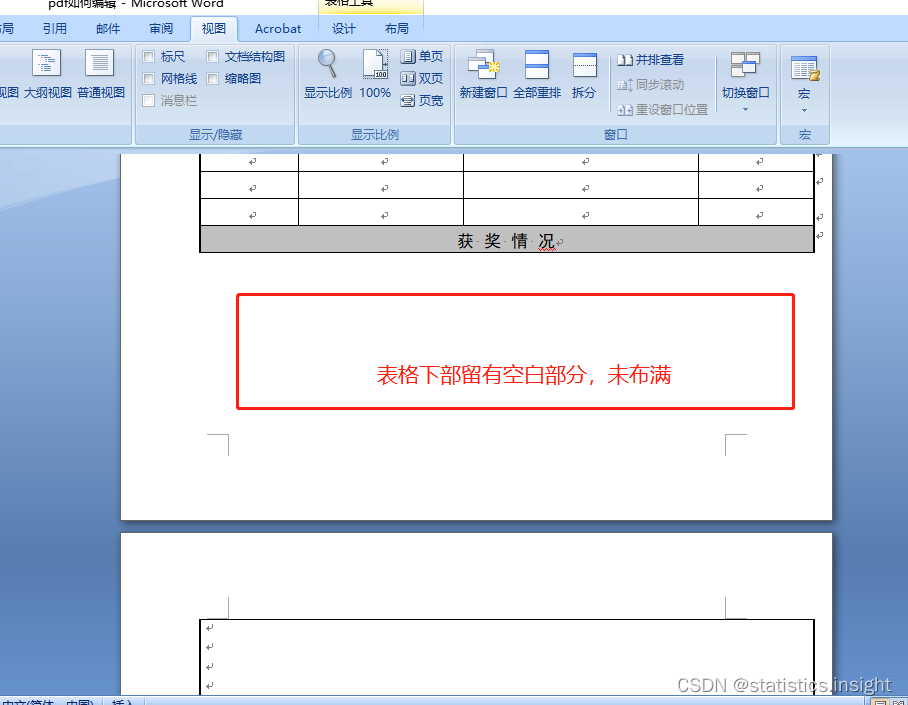Toggle Synchronous Scrolling (同步滚动)

(650, 85)
